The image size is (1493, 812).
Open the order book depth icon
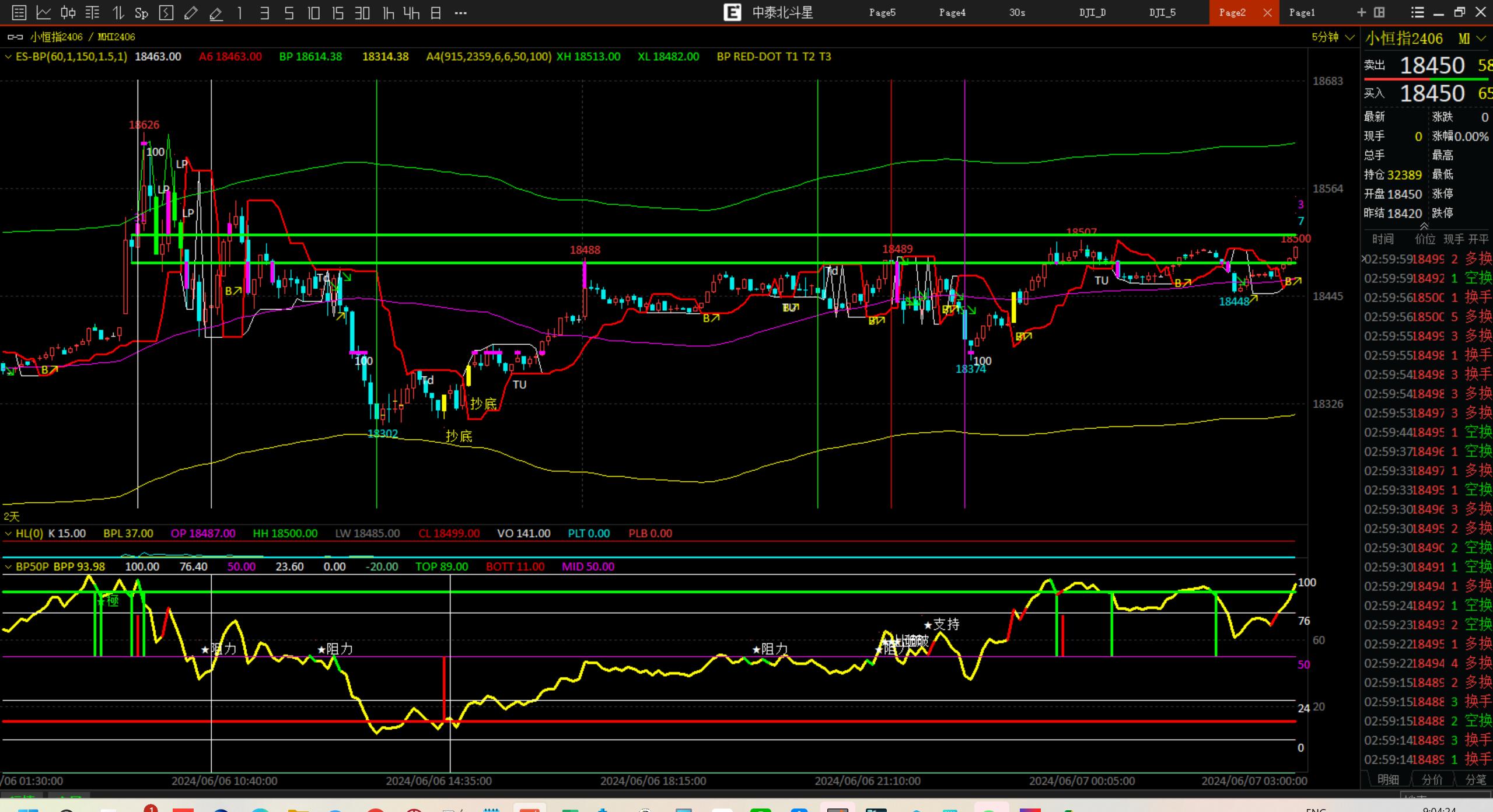93,12
